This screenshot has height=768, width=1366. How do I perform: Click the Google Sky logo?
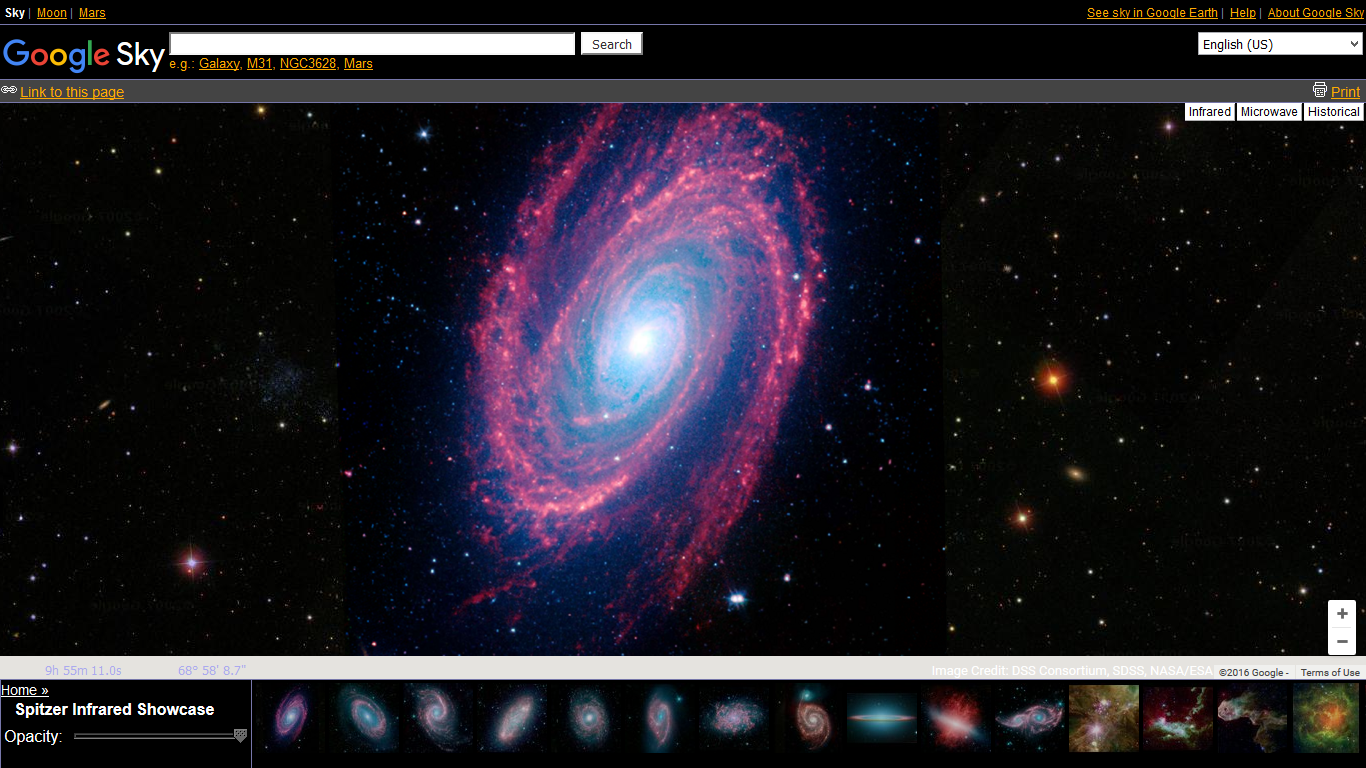click(83, 55)
